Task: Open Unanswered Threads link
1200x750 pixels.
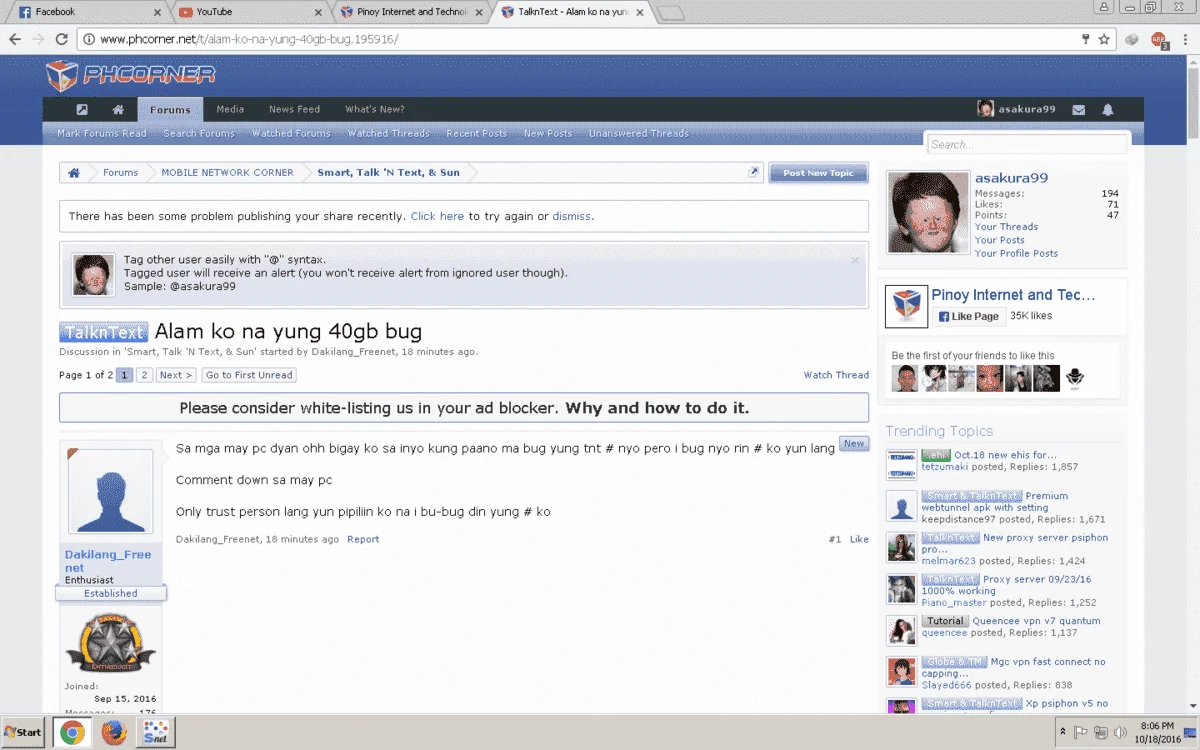Action: 638,134
